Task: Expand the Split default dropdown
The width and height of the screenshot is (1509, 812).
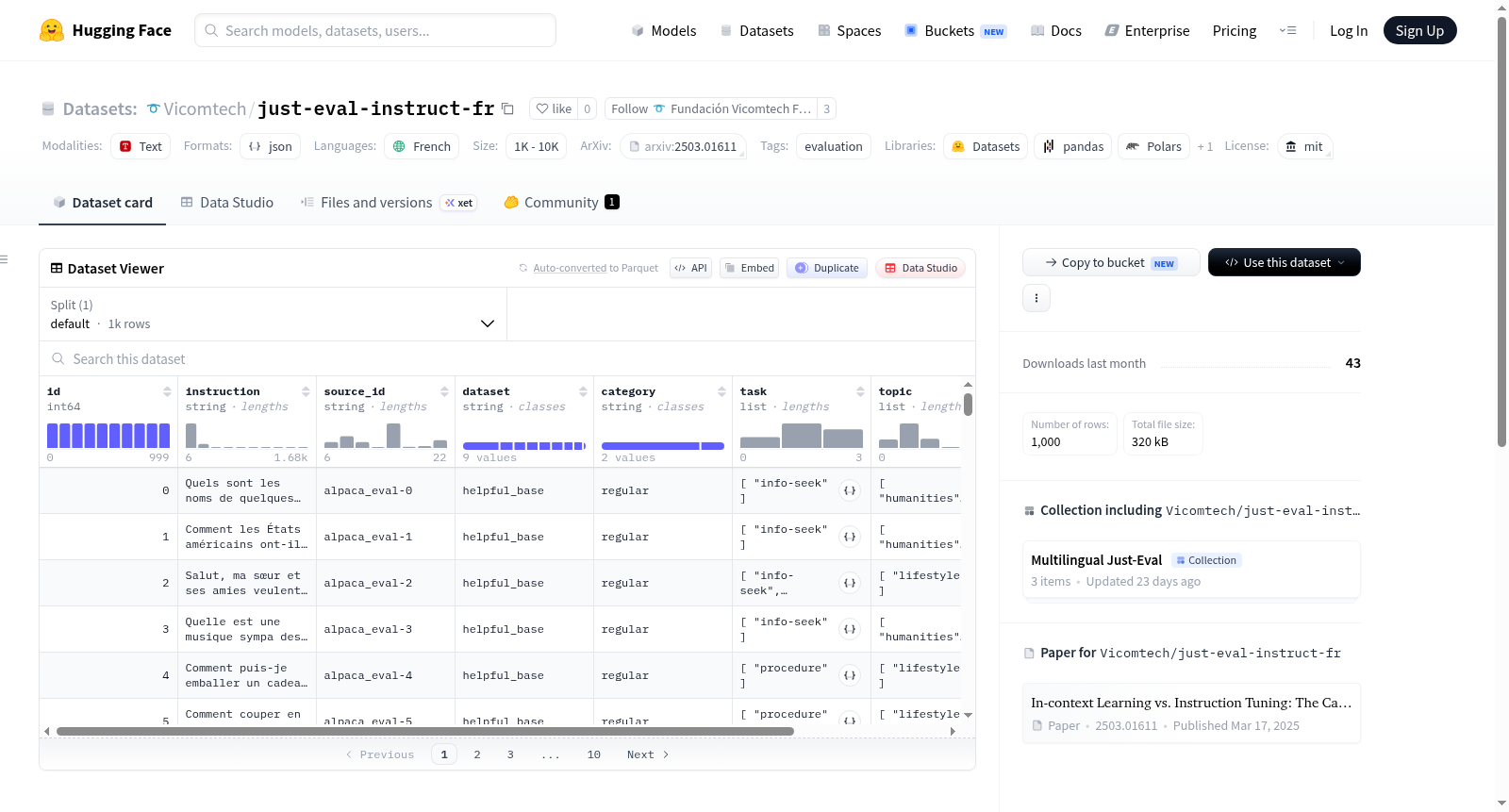Action: click(x=274, y=314)
